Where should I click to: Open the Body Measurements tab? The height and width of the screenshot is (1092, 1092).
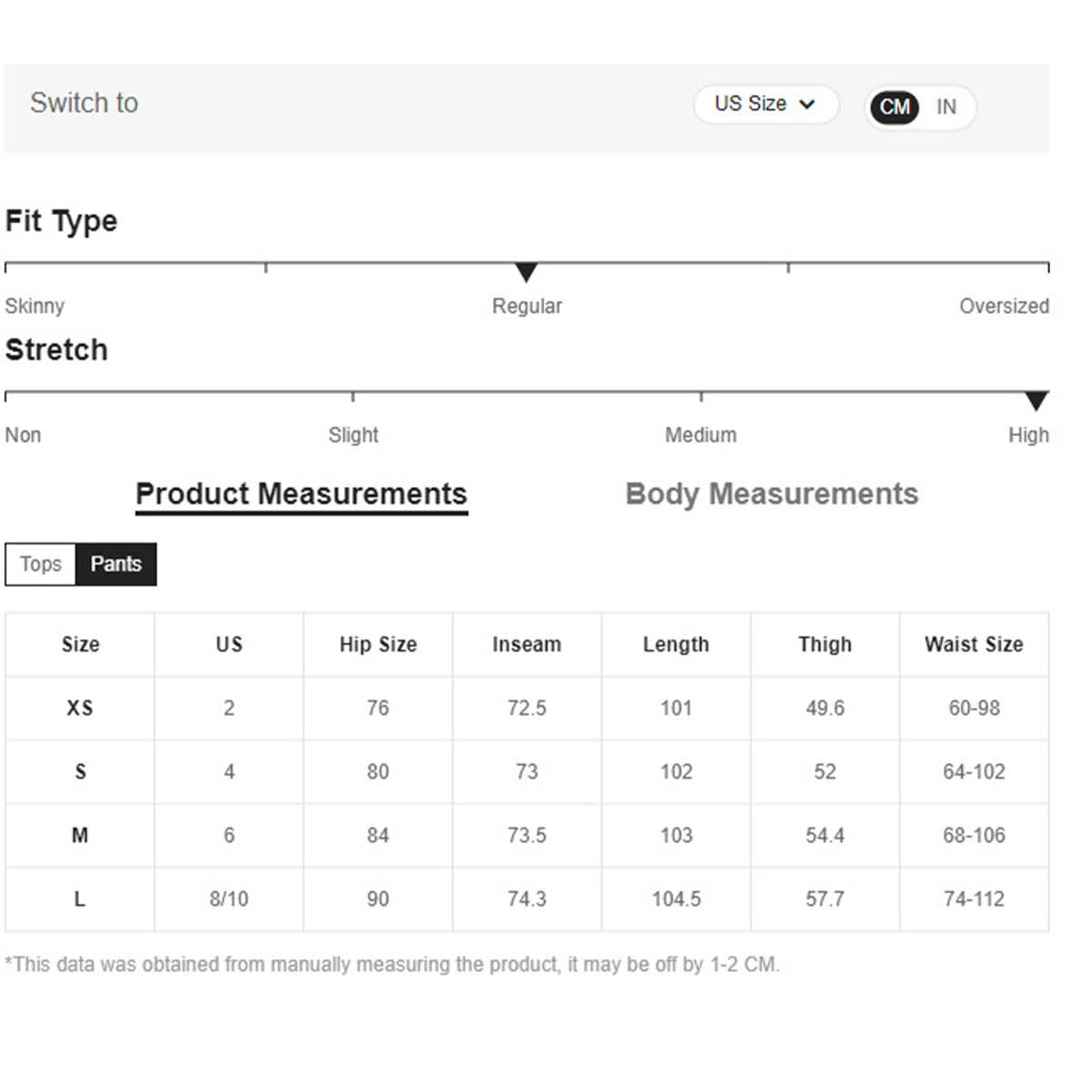coord(772,494)
